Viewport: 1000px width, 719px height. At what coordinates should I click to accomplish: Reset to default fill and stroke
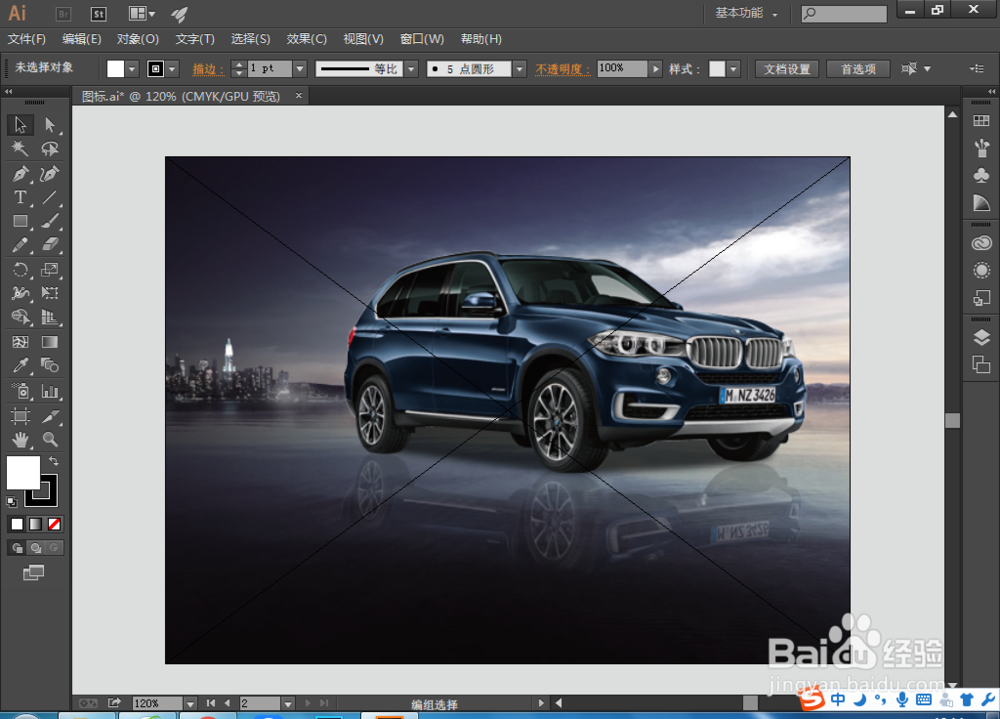pos(11,501)
